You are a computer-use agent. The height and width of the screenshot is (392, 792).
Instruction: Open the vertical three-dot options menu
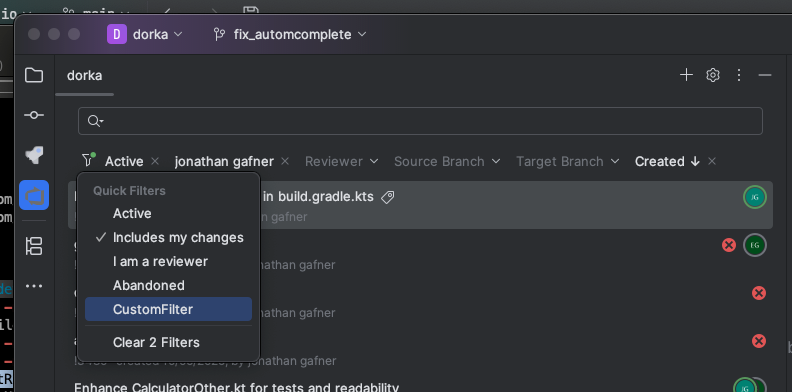click(739, 75)
